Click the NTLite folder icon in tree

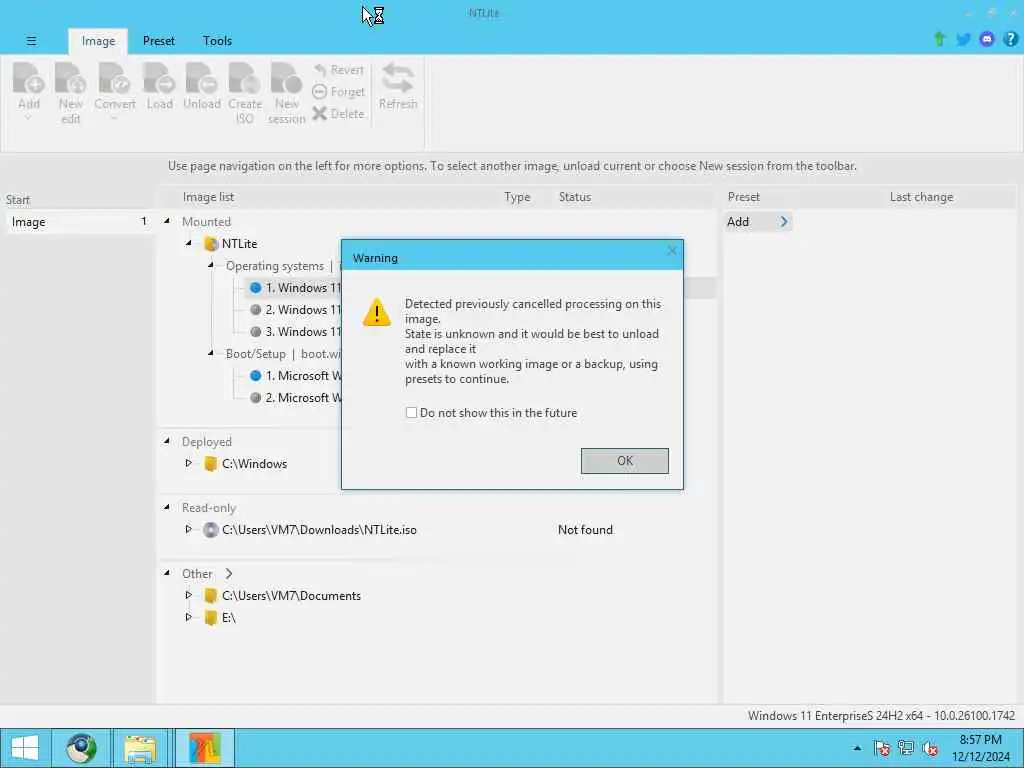210,244
